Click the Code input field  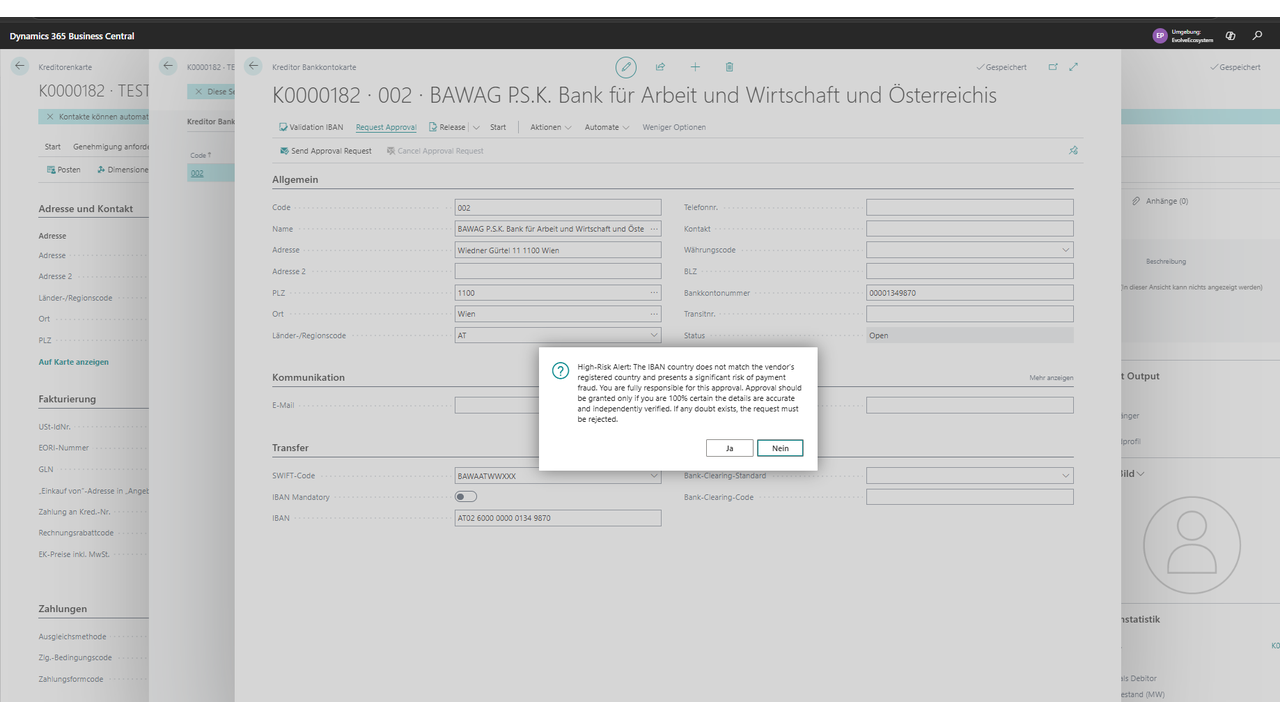point(558,208)
